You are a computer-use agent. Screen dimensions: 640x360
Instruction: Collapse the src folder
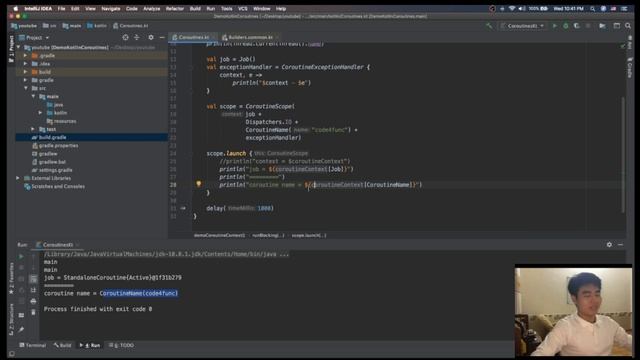click(26, 88)
